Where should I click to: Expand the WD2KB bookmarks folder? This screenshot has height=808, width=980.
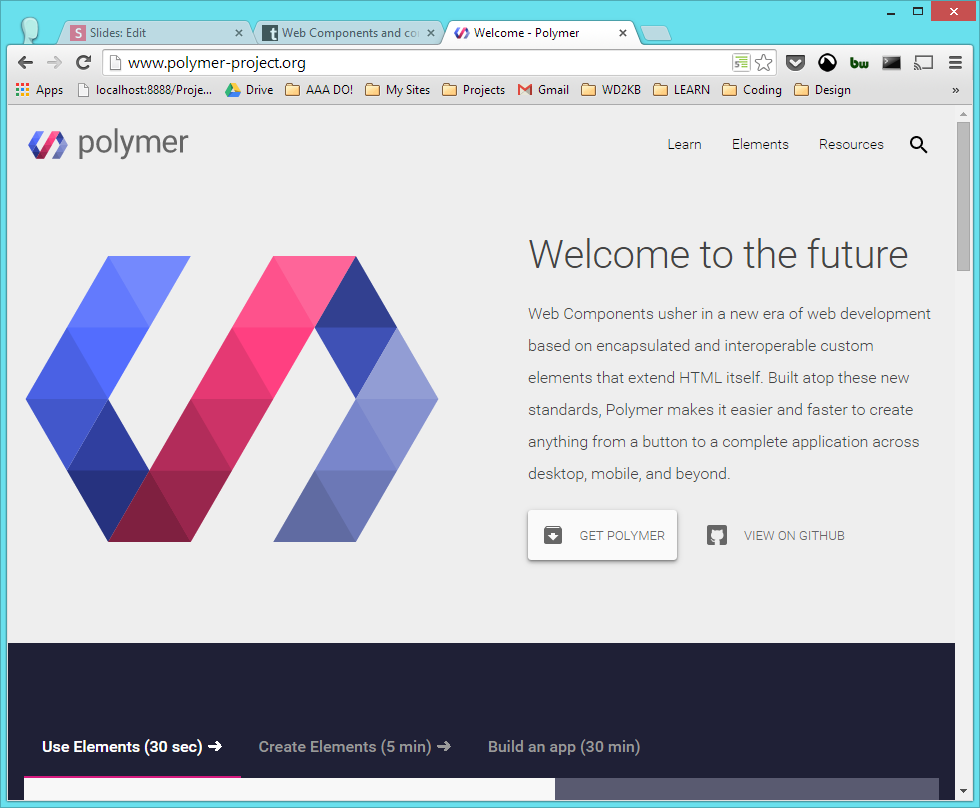pos(611,90)
